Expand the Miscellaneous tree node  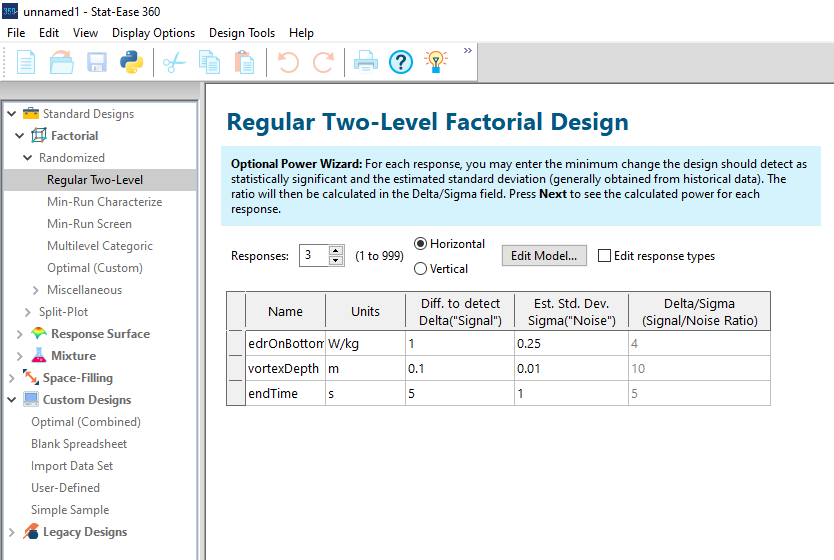36,290
